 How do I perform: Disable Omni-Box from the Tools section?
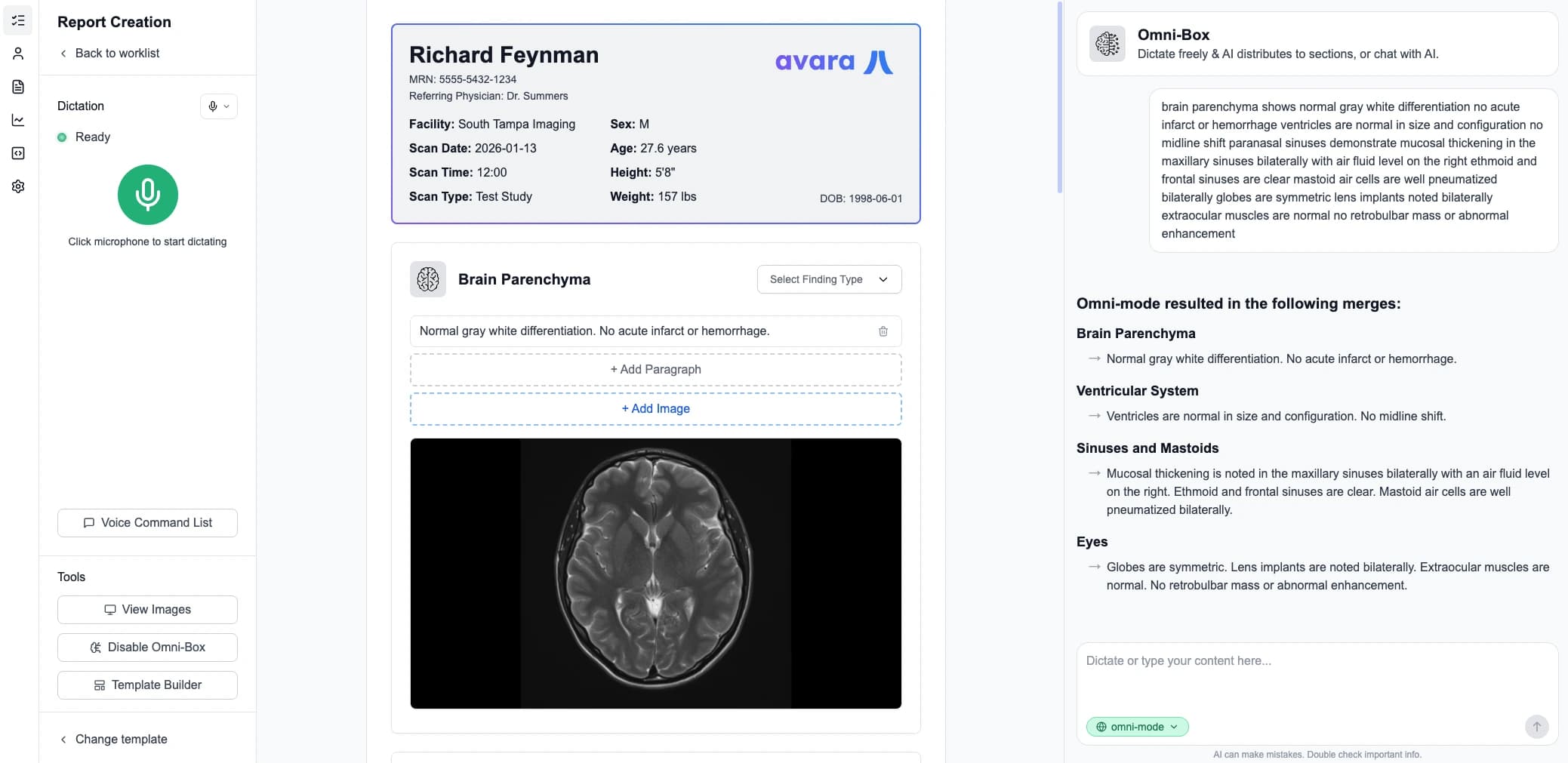point(147,647)
